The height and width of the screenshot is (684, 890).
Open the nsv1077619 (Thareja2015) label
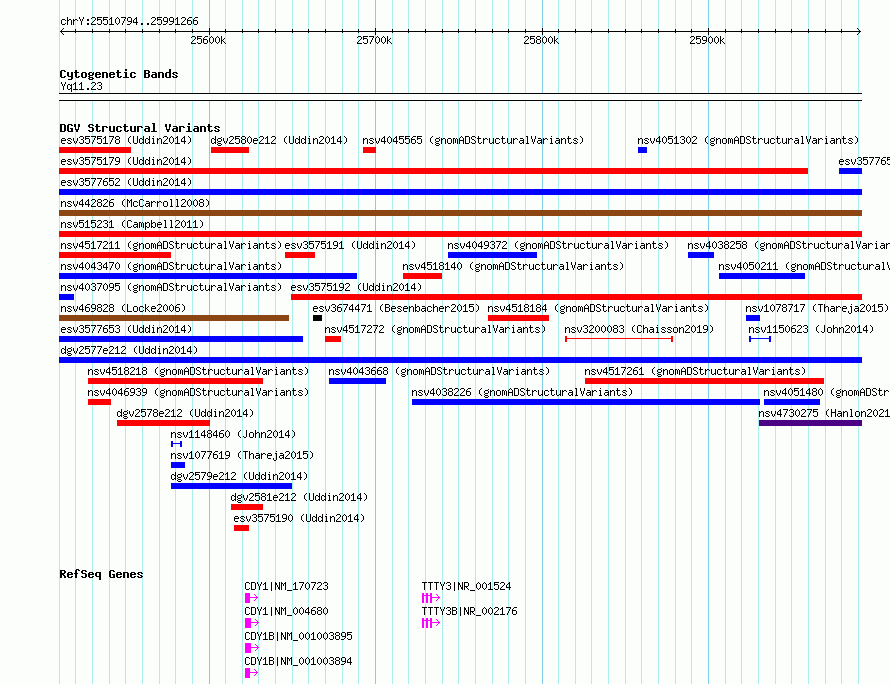click(242, 455)
